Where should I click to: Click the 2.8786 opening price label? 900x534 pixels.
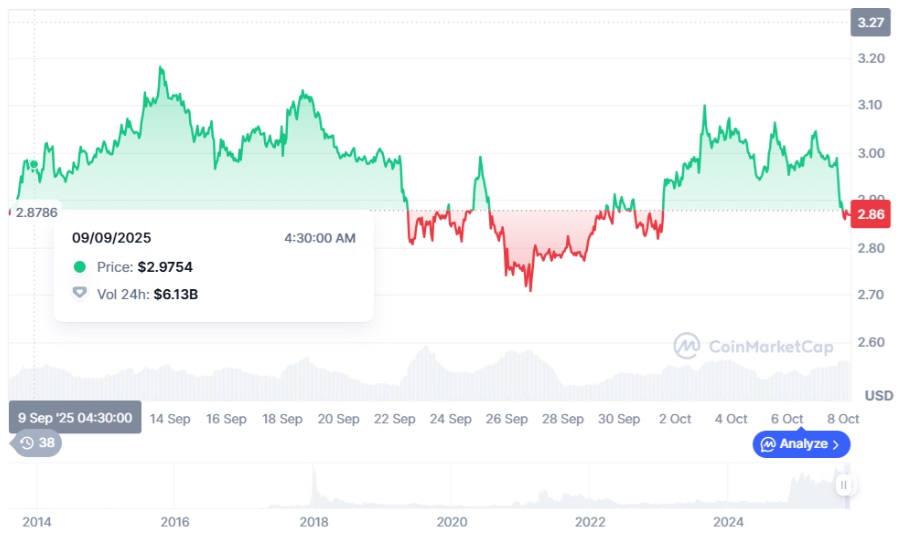coord(36,211)
